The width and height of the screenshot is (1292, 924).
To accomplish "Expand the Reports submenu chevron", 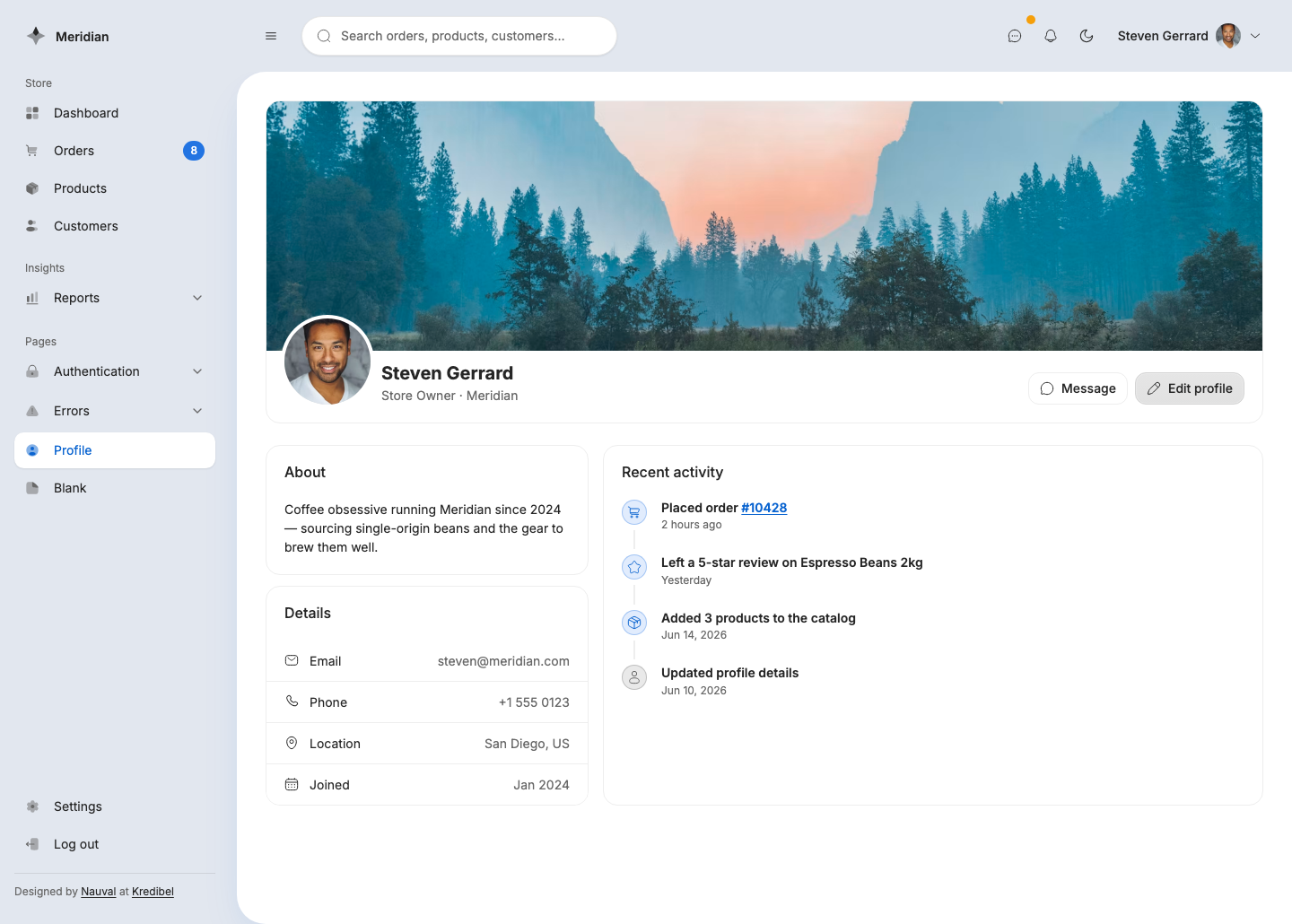I will tap(197, 298).
